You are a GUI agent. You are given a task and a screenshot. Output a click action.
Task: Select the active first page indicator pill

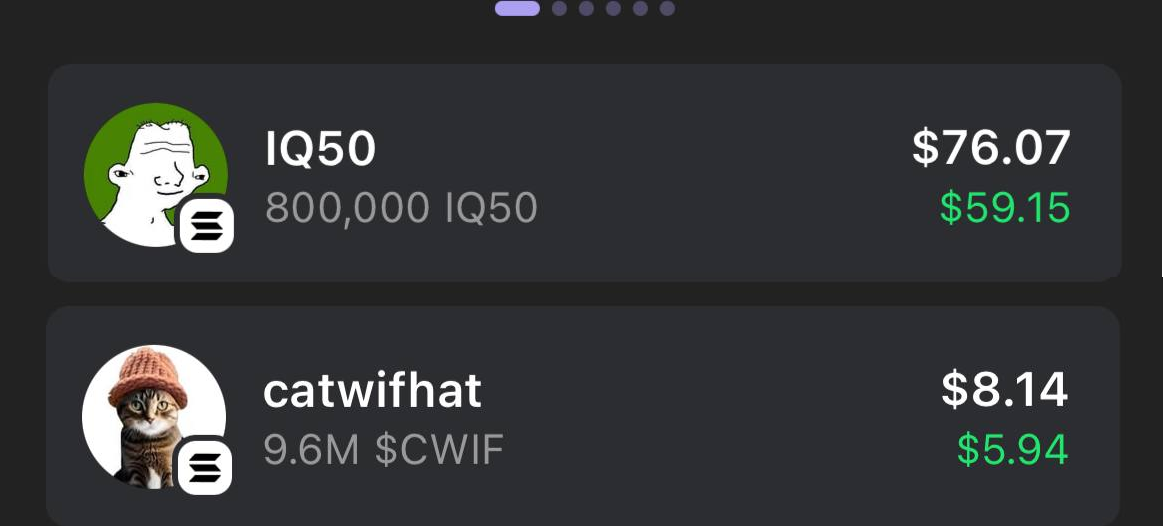click(x=517, y=9)
